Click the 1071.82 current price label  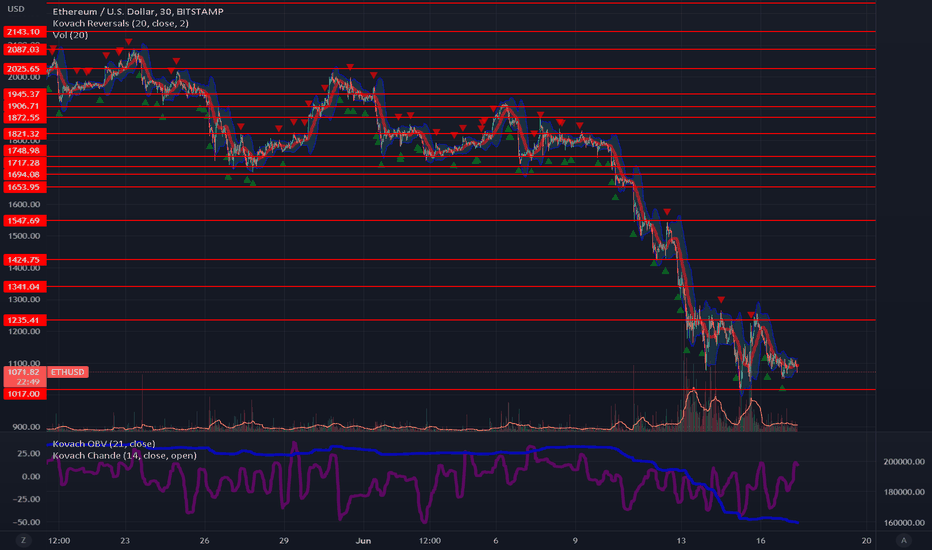pos(24,372)
